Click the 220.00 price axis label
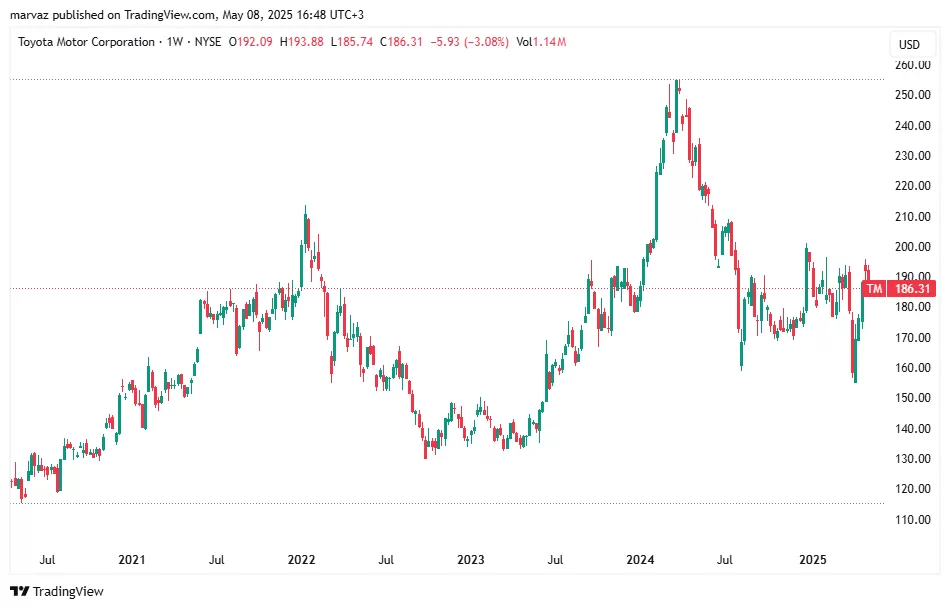The image size is (950, 609). click(x=912, y=186)
